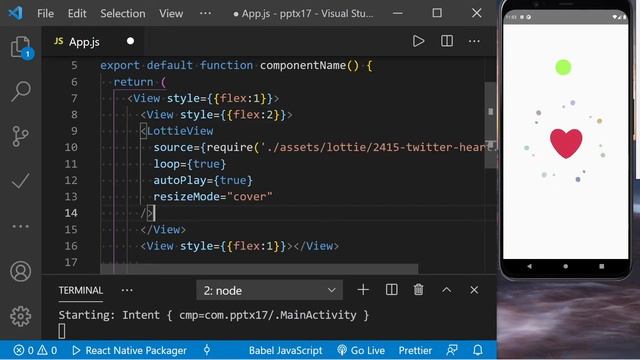Screen dimensions: 640x360
Task: Open the View menu
Action: click(171, 13)
